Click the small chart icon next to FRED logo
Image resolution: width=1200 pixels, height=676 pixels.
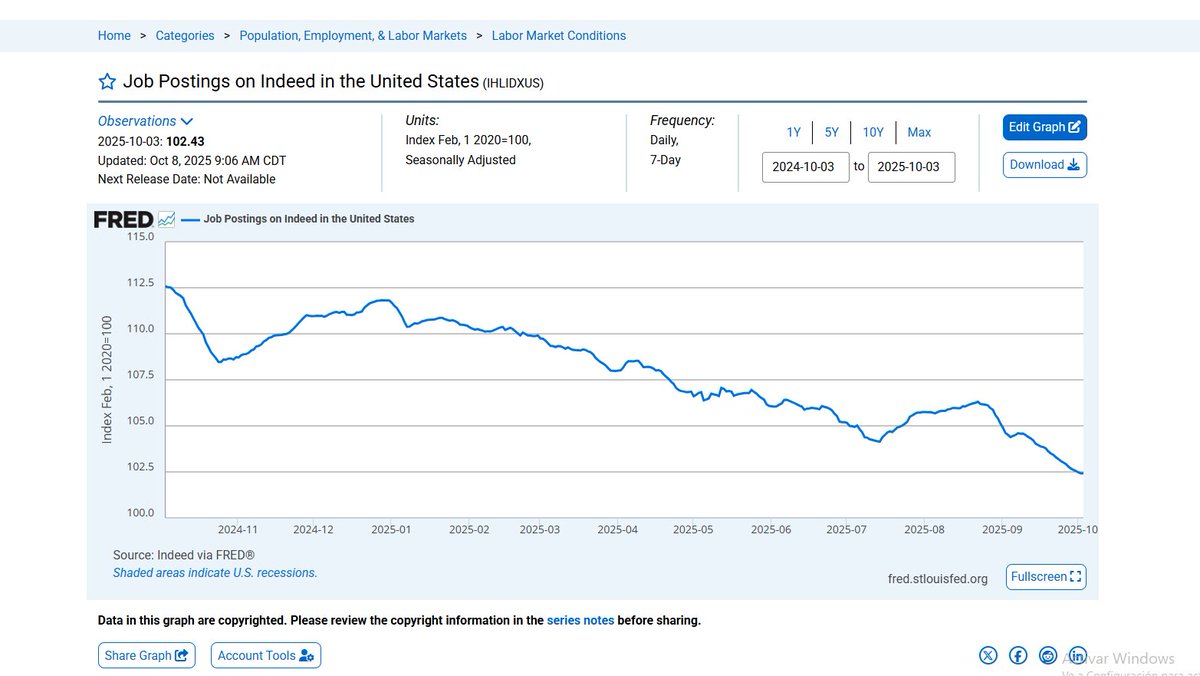166,219
